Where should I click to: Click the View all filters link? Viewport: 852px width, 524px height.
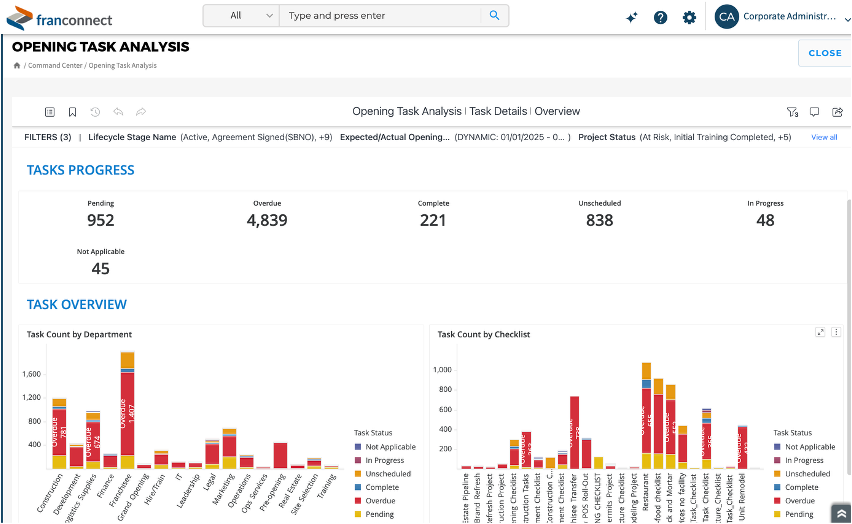824,137
